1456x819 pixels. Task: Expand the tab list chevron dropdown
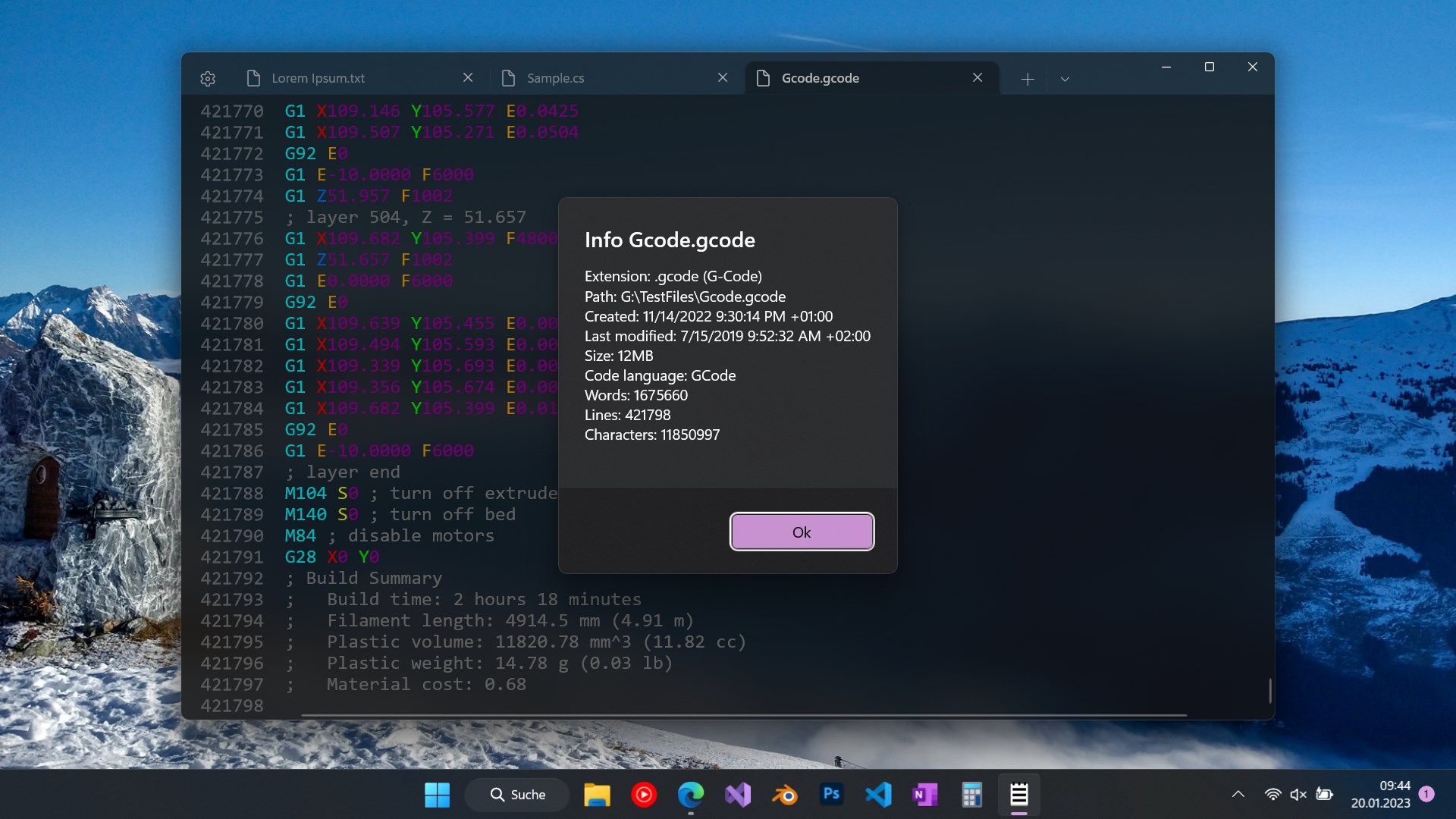pyautogui.click(x=1065, y=79)
